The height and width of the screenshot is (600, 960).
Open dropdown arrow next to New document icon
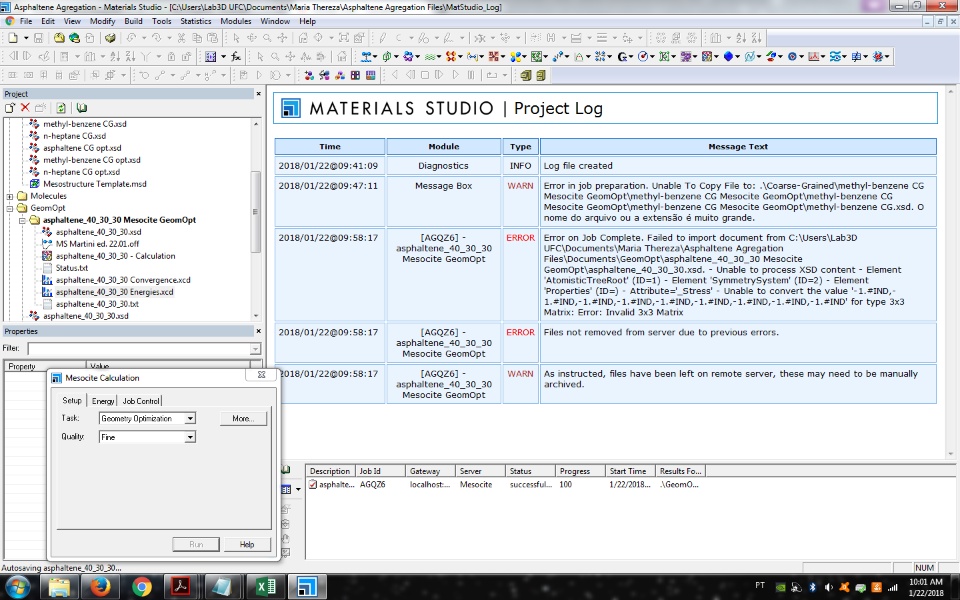pos(26,38)
